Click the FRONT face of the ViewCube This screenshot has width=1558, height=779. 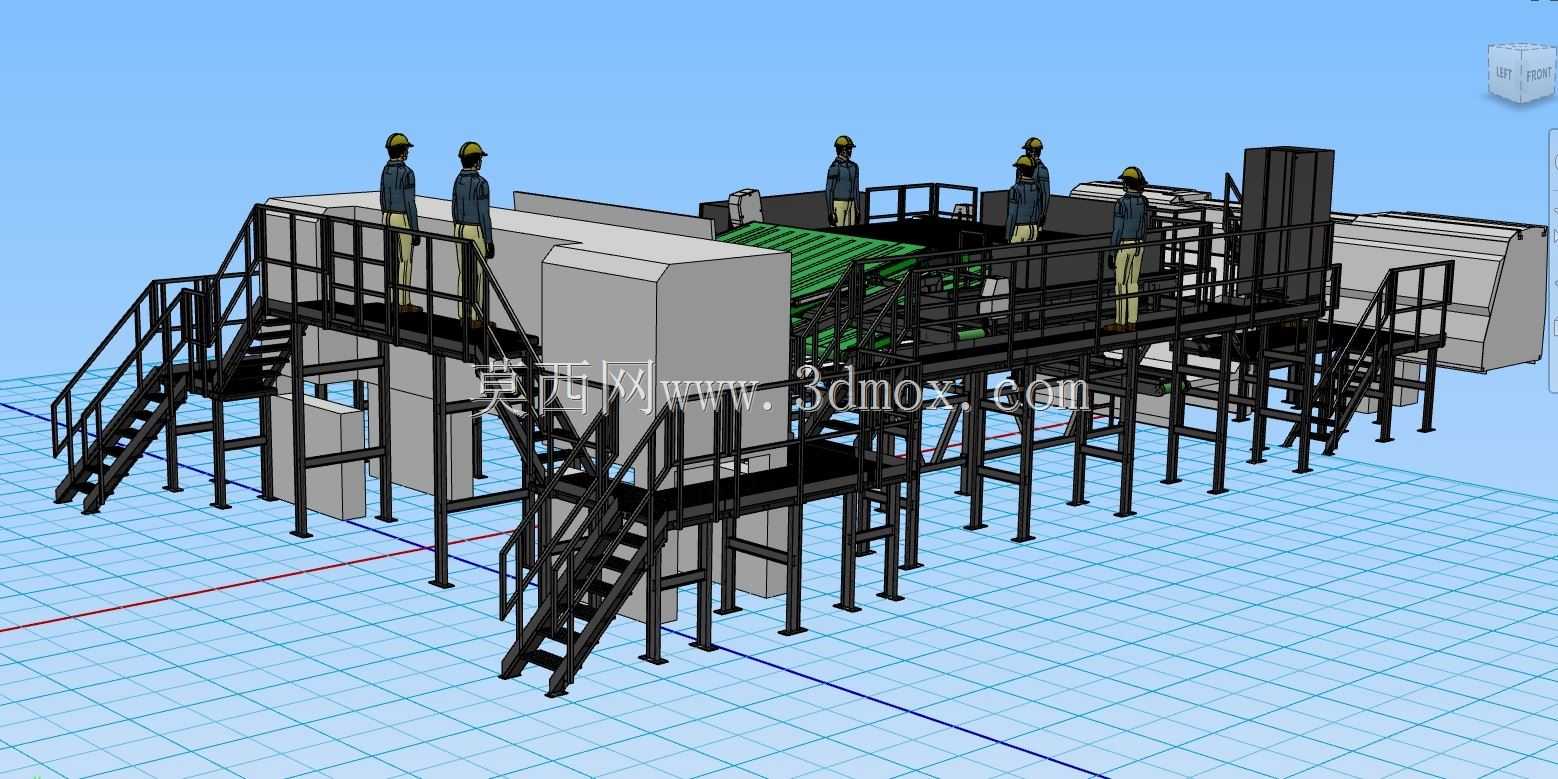point(1537,75)
